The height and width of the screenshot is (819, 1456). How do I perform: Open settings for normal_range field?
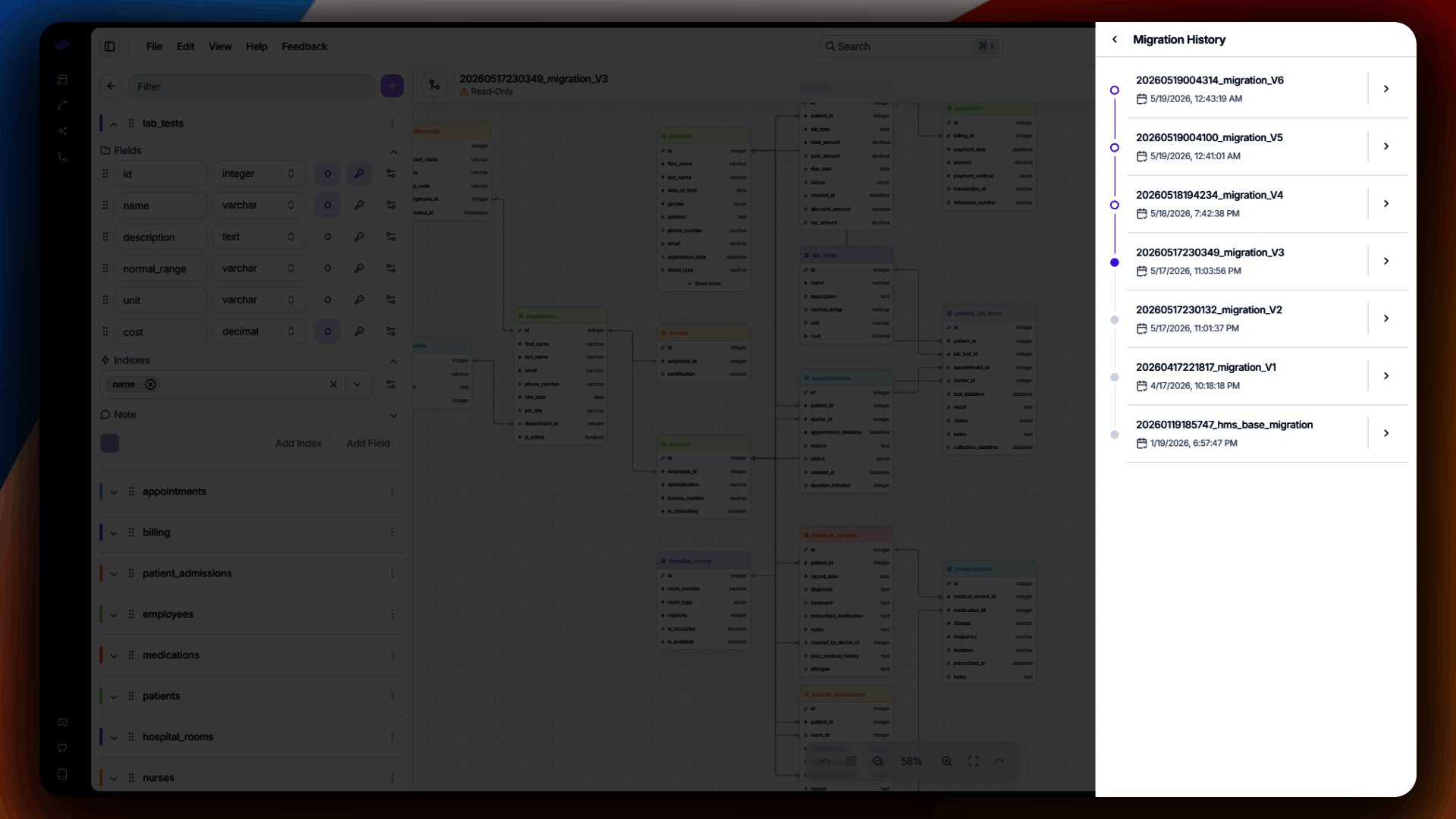point(391,268)
